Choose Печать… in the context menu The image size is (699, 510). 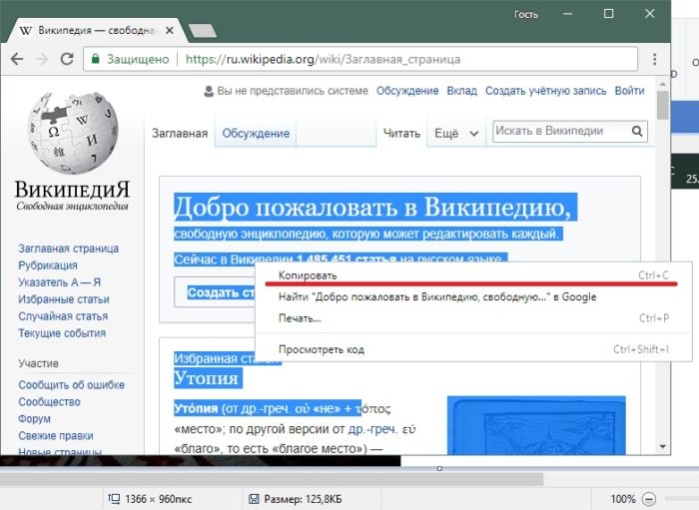(x=473, y=318)
